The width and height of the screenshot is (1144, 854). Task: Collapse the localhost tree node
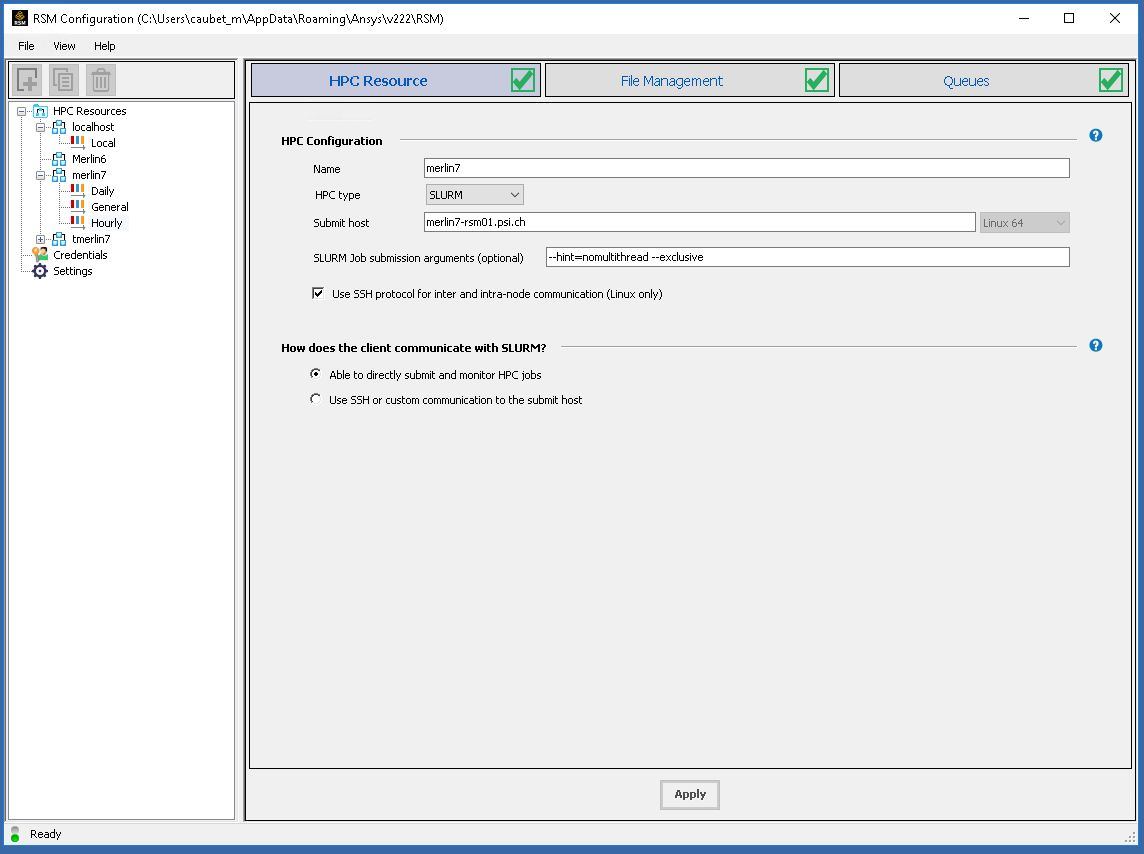(x=42, y=127)
